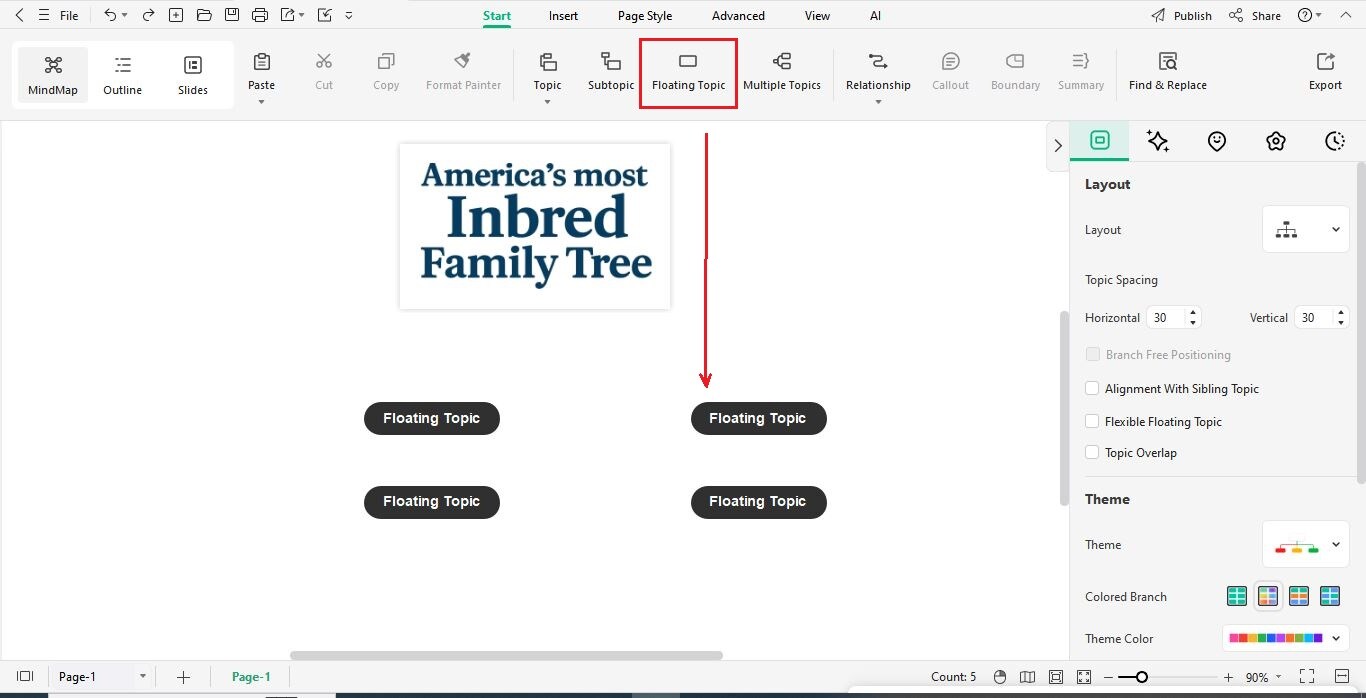Expand the Paste options arrow
1366x698 pixels.
pos(262,102)
